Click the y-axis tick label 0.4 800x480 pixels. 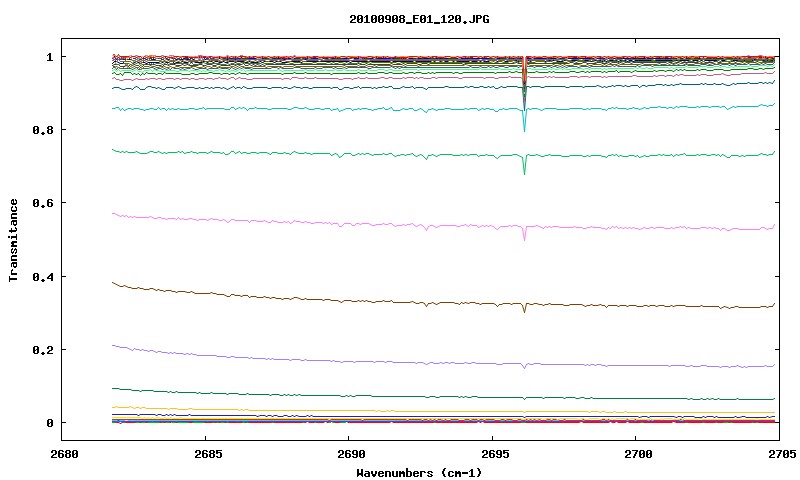tap(43, 276)
